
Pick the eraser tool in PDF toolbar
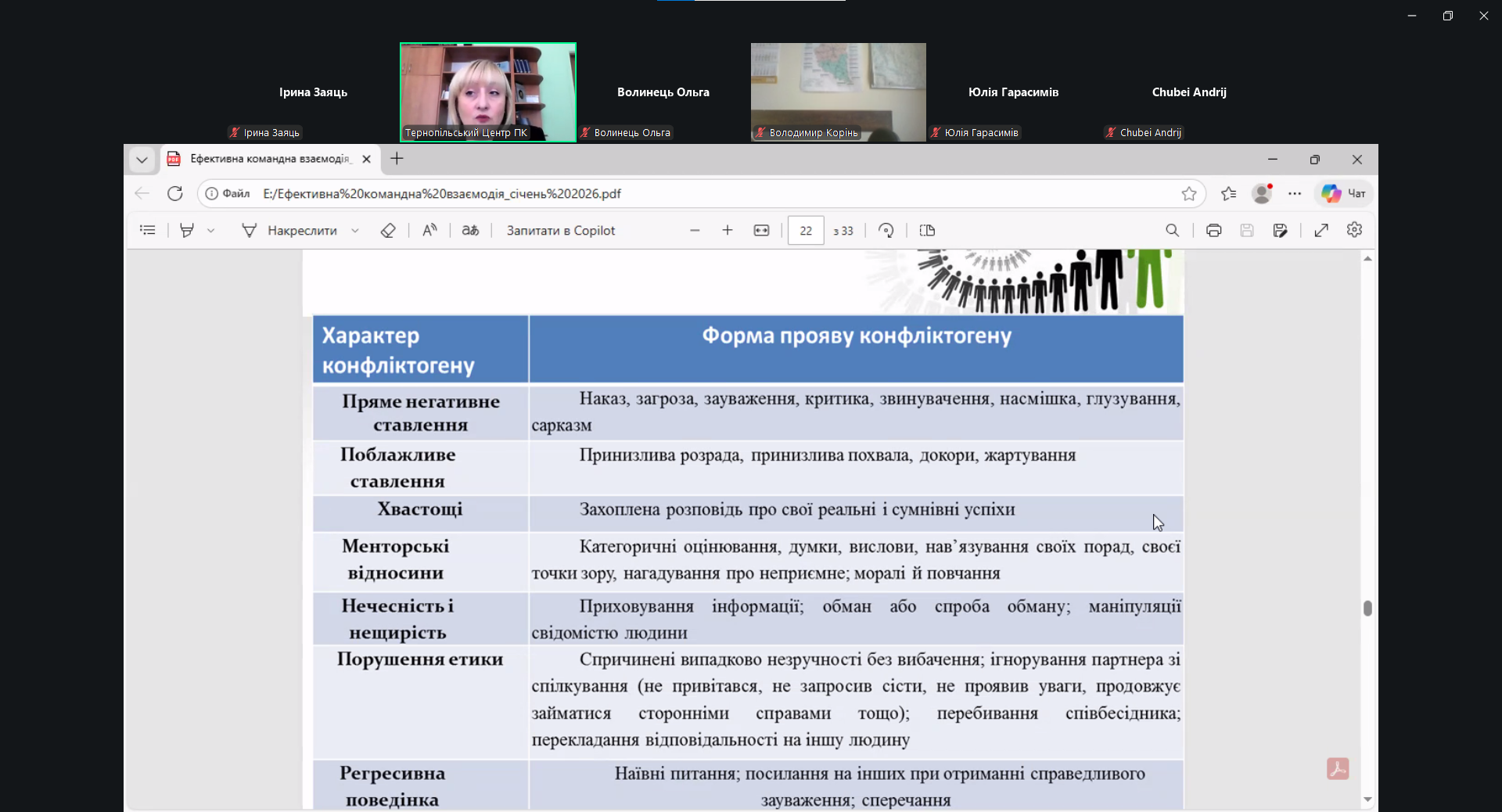tap(388, 230)
